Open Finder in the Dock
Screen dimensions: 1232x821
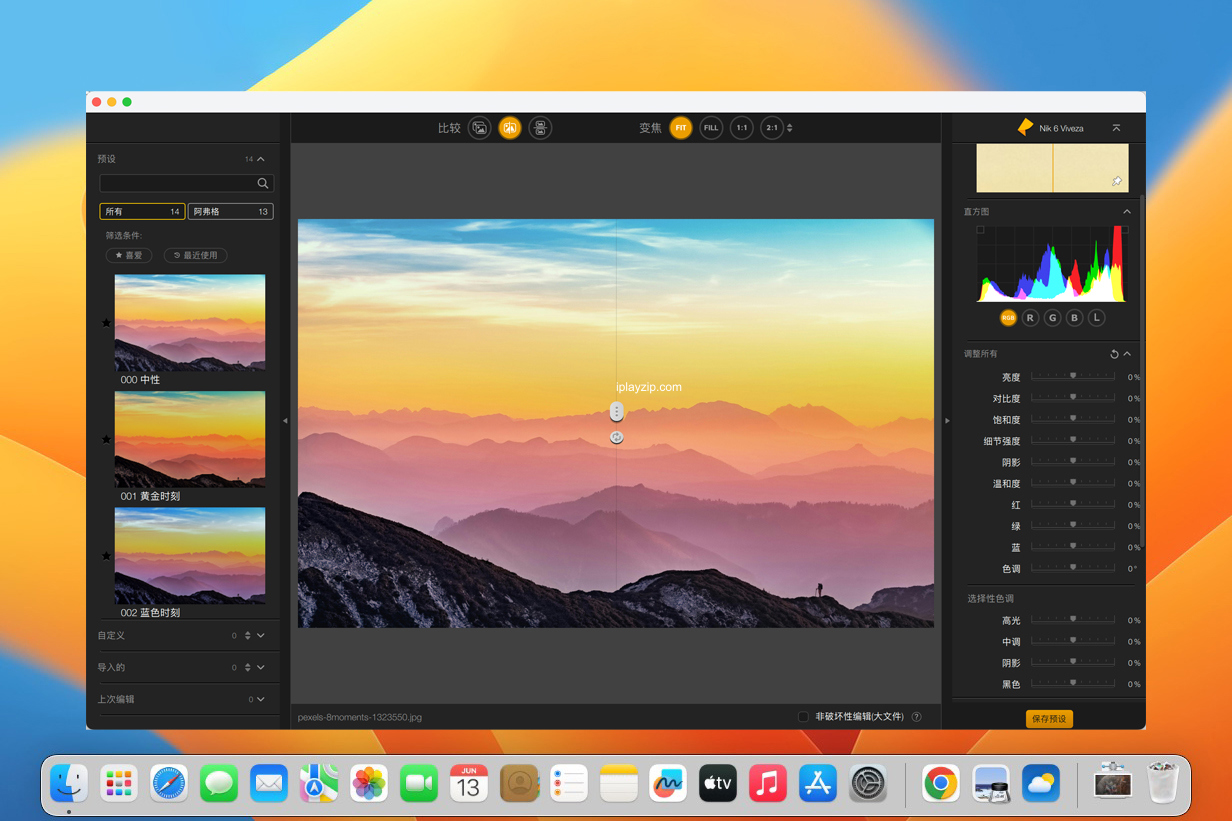point(69,783)
